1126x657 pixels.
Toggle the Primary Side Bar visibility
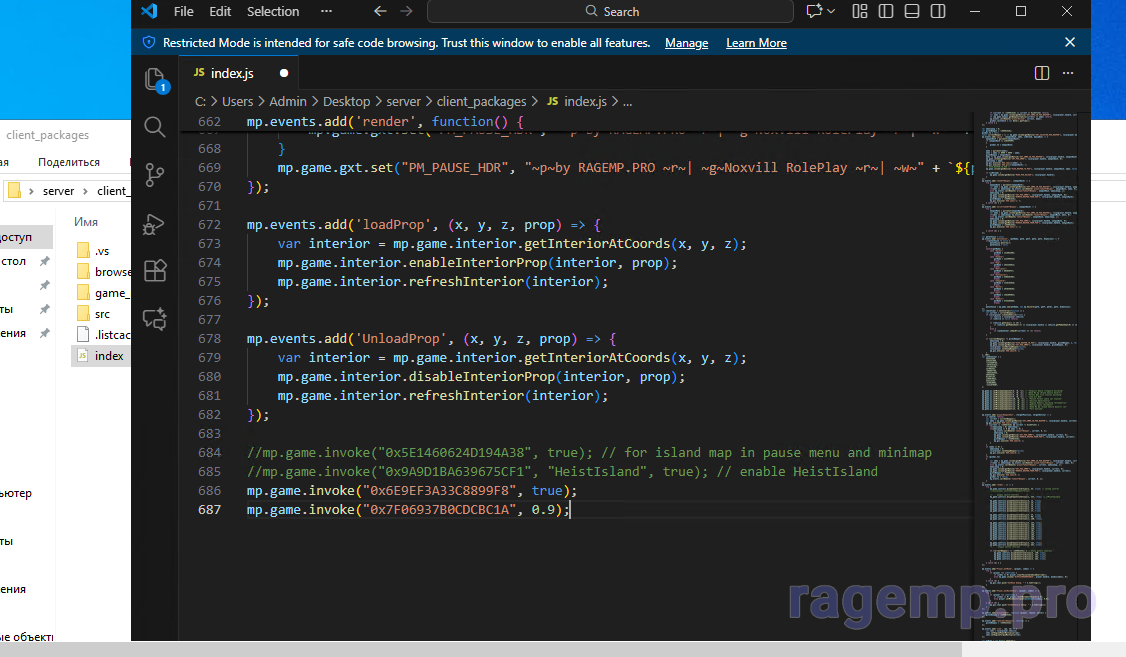pos(885,11)
